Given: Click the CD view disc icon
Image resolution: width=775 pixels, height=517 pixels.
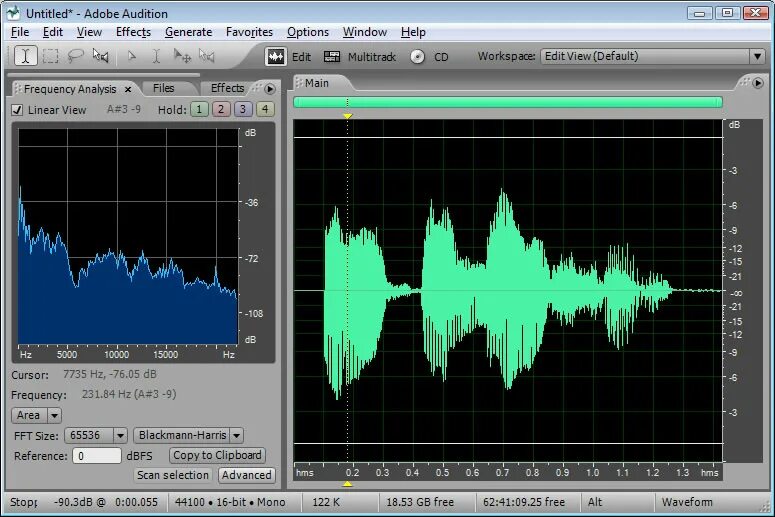Looking at the screenshot, I should pos(417,57).
